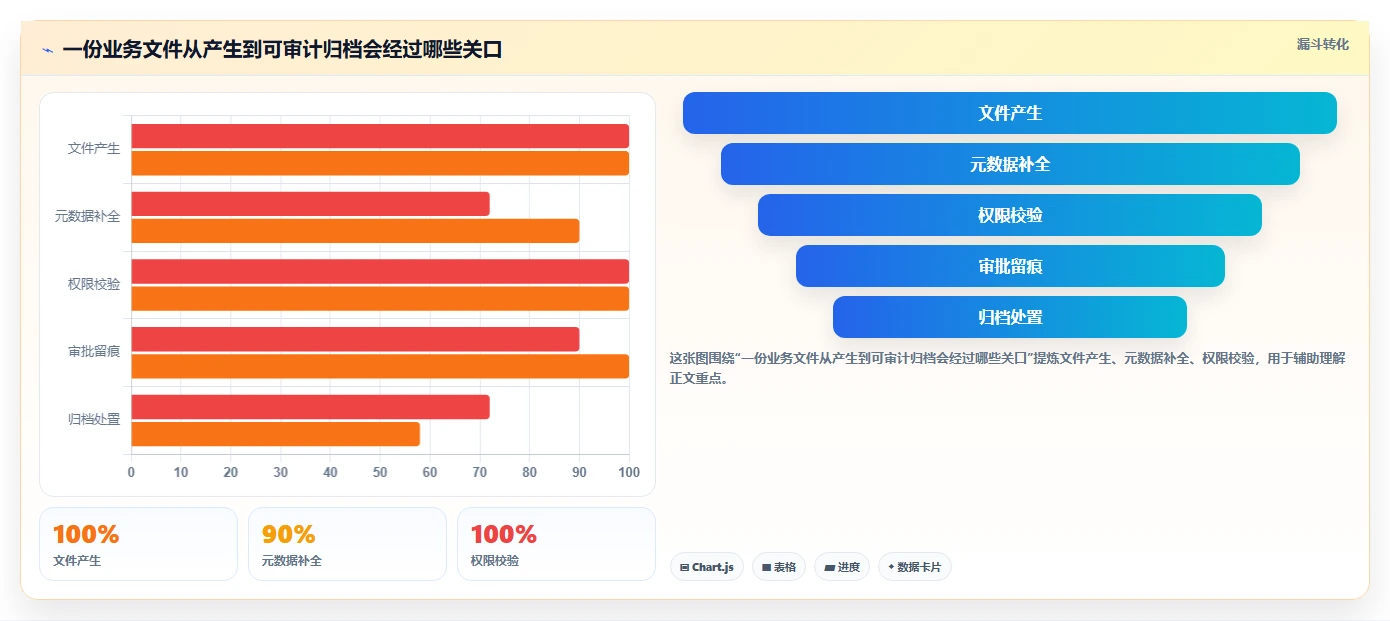Screen dimensions: 1390x621
Task: Click the 漏斗转化 label in header
Action: pos(1322,44)
